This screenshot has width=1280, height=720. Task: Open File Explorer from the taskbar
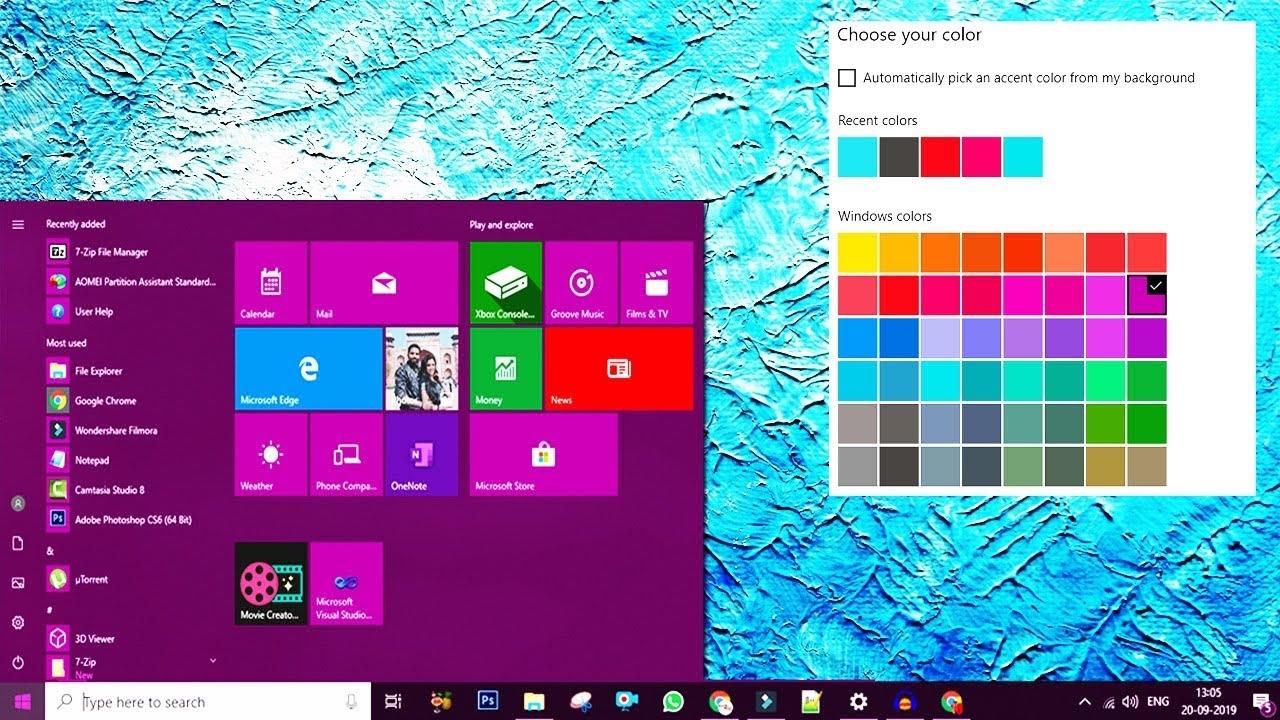pyautogui.click(x=535, y=702)
